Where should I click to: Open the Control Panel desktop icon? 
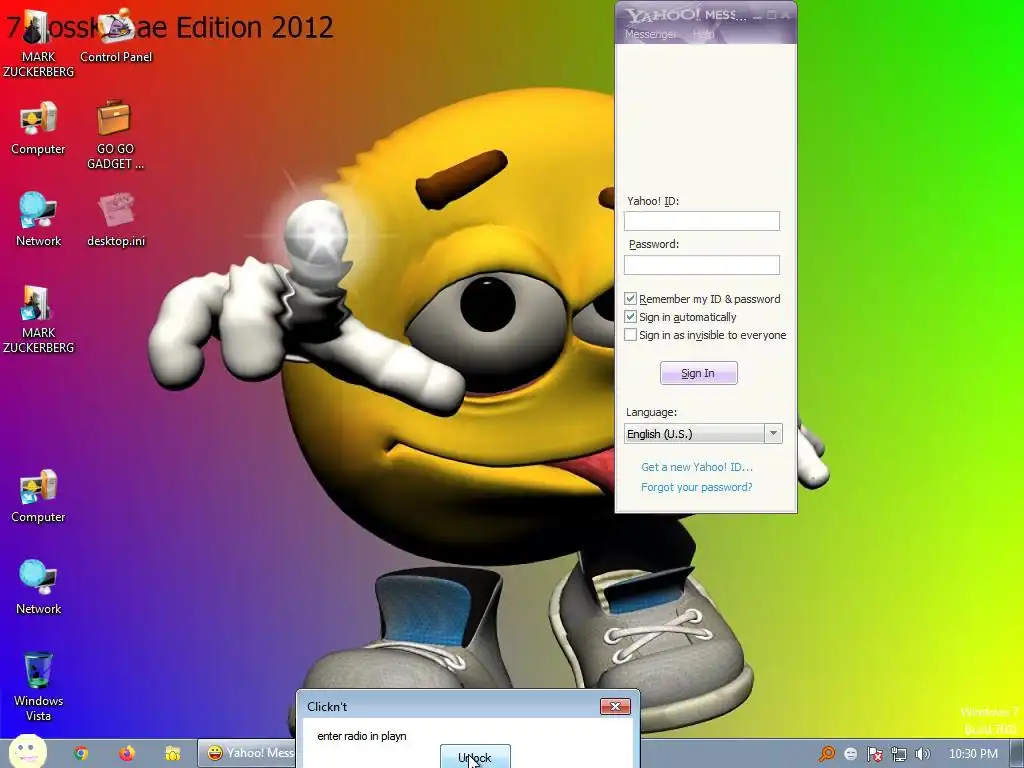click(116, 36)
